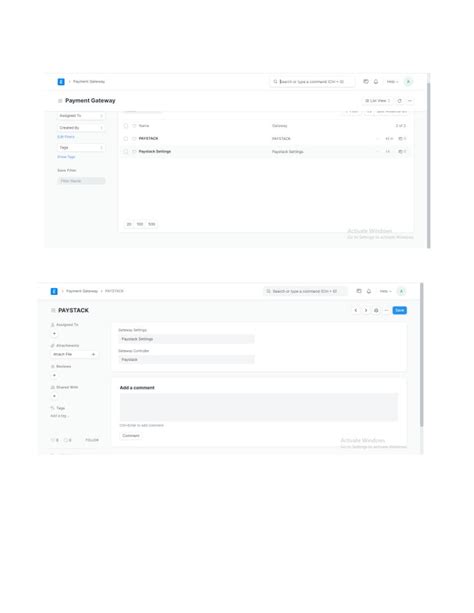Image resolution: width=474 pixels, height=613 pixels.
Task: Share document with plus under Shared With
Action: [x=54, y=396]
